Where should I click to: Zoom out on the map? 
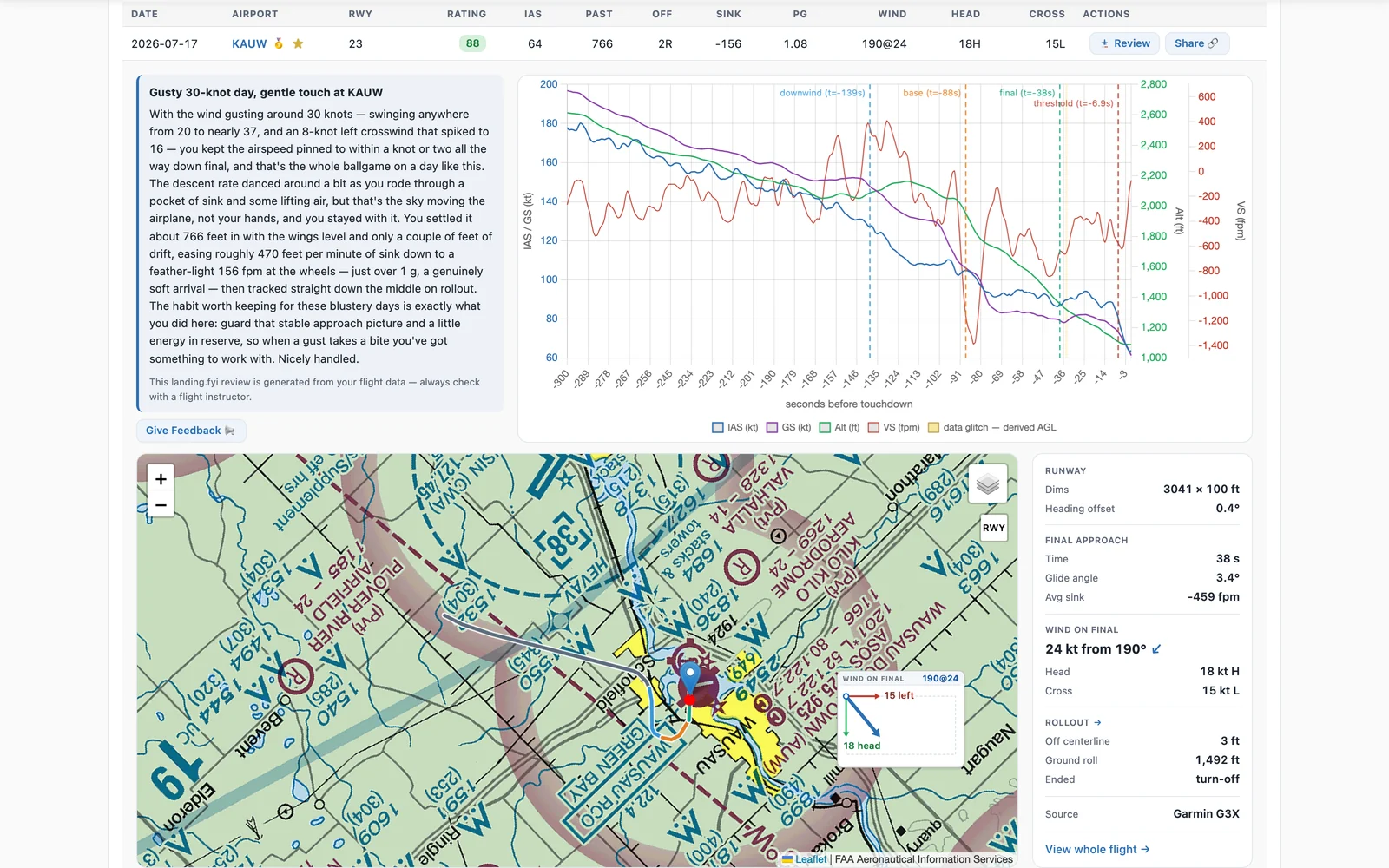pos(161,504)
